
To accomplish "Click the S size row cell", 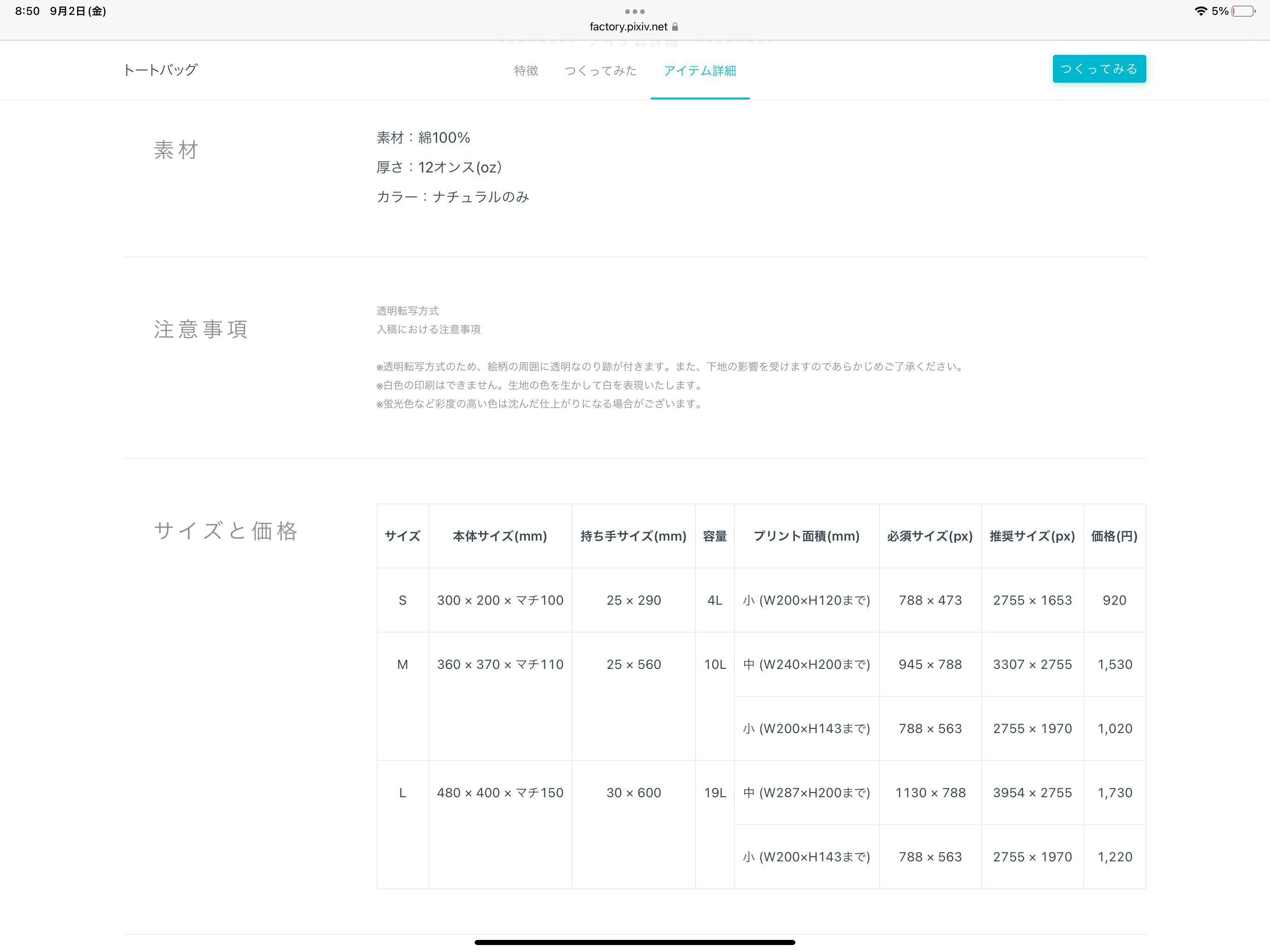I will (x=403, y=600).
